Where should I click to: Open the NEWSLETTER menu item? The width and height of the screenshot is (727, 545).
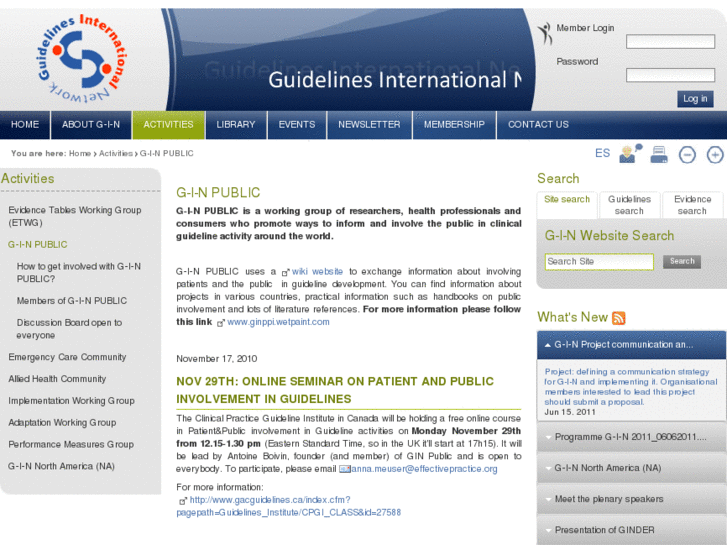coord(369,125)
